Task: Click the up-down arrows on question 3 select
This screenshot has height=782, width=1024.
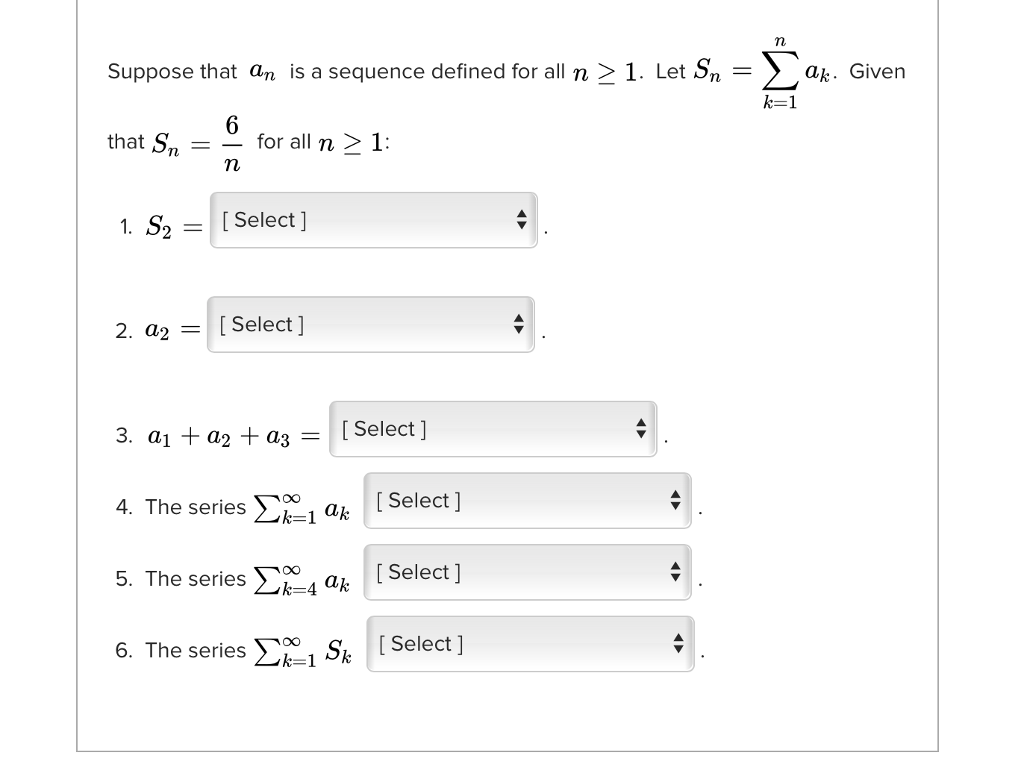Action: pos(641,429)
